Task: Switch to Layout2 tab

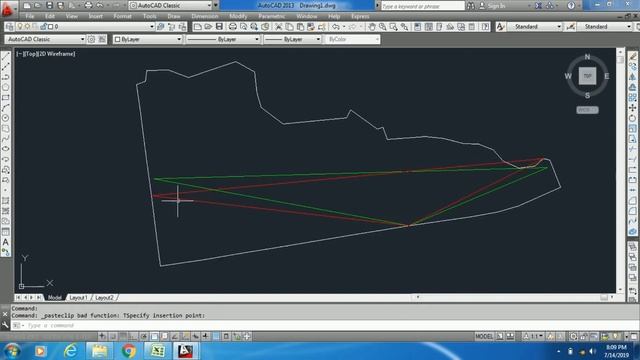Action: 104,298
